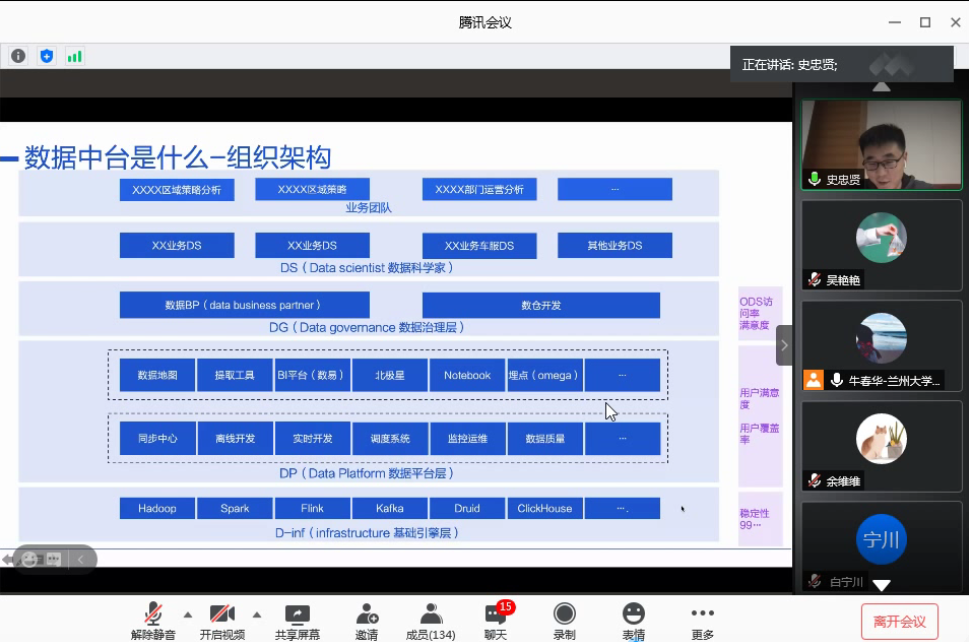
Task: Open 聊天 chat with unread messages
Action: pyautogui.click(x=496, y=621)
